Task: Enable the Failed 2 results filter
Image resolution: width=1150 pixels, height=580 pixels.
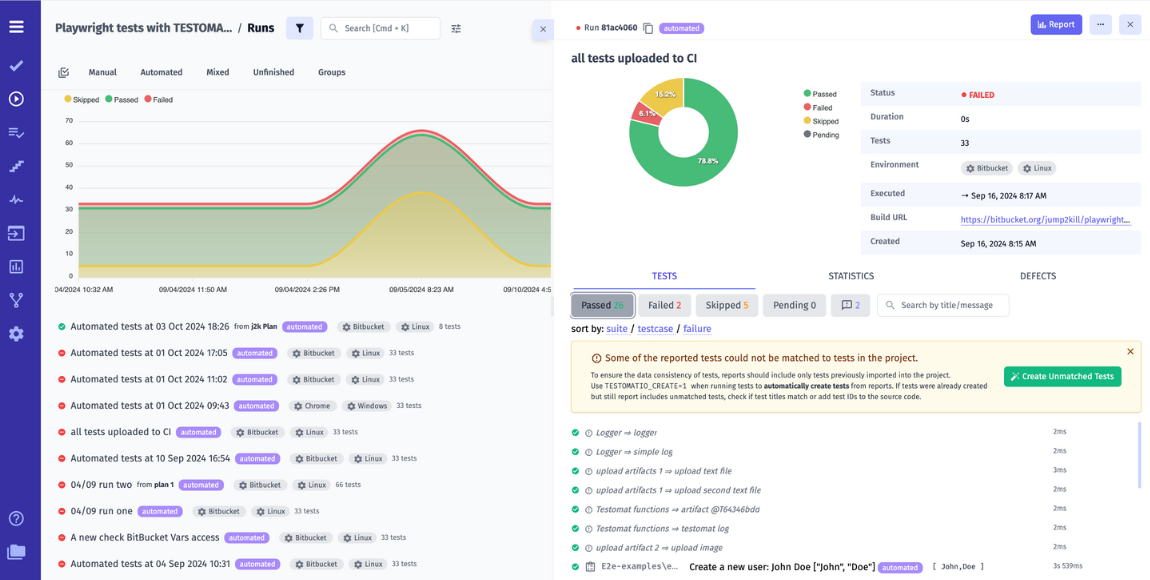Action: point(664,305)
